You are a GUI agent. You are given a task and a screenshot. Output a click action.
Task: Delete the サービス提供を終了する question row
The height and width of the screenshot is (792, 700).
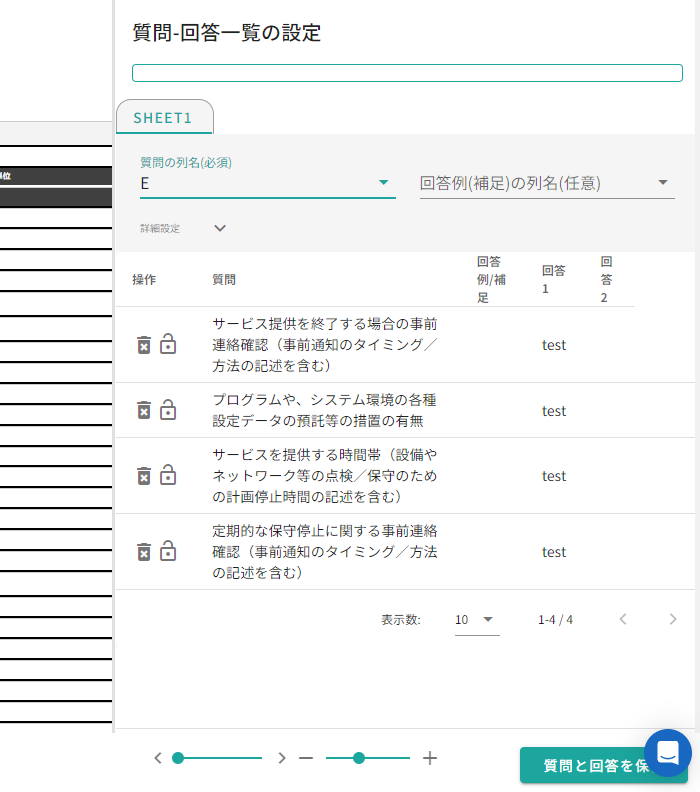click(x=144, y=345)
